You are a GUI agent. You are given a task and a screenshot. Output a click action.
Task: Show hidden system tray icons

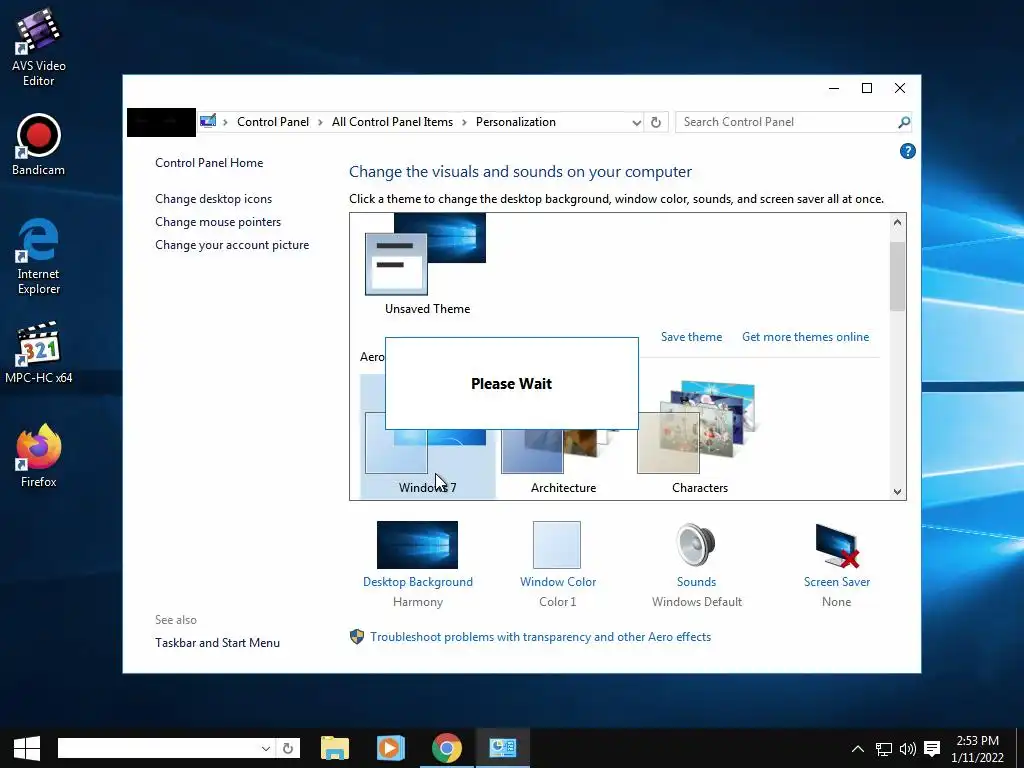coord(858,749)
